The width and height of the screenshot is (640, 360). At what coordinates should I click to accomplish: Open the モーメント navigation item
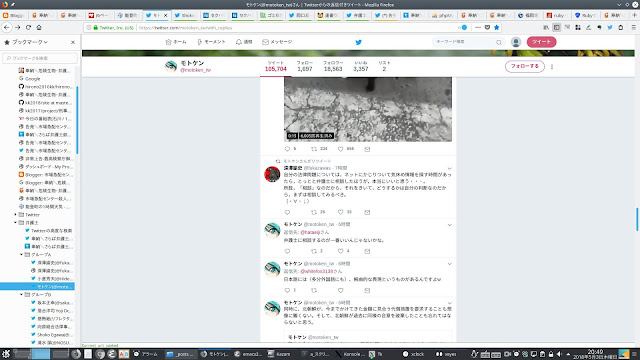[211, 42]
